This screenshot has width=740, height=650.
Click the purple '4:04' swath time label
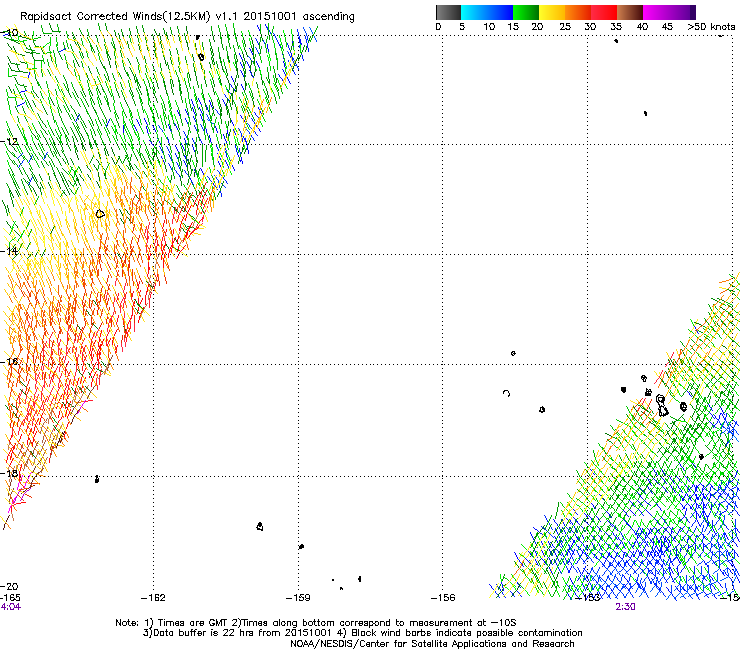click(10, 607)
